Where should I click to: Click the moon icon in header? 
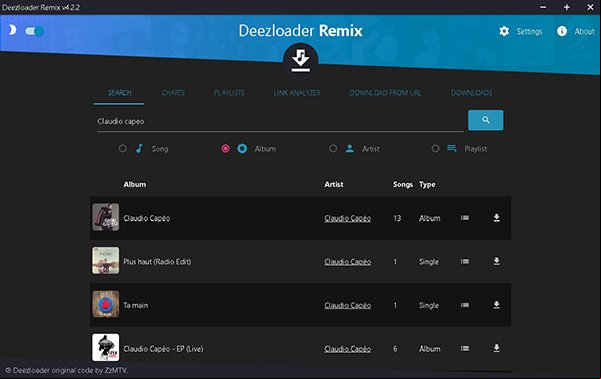(x=12, y=30)
